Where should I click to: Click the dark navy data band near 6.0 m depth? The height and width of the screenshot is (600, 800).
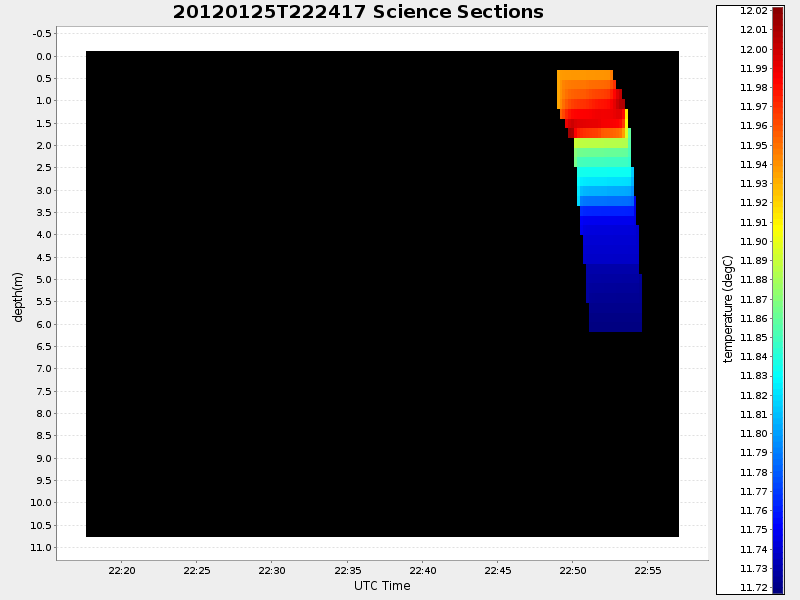pos(615,317)
